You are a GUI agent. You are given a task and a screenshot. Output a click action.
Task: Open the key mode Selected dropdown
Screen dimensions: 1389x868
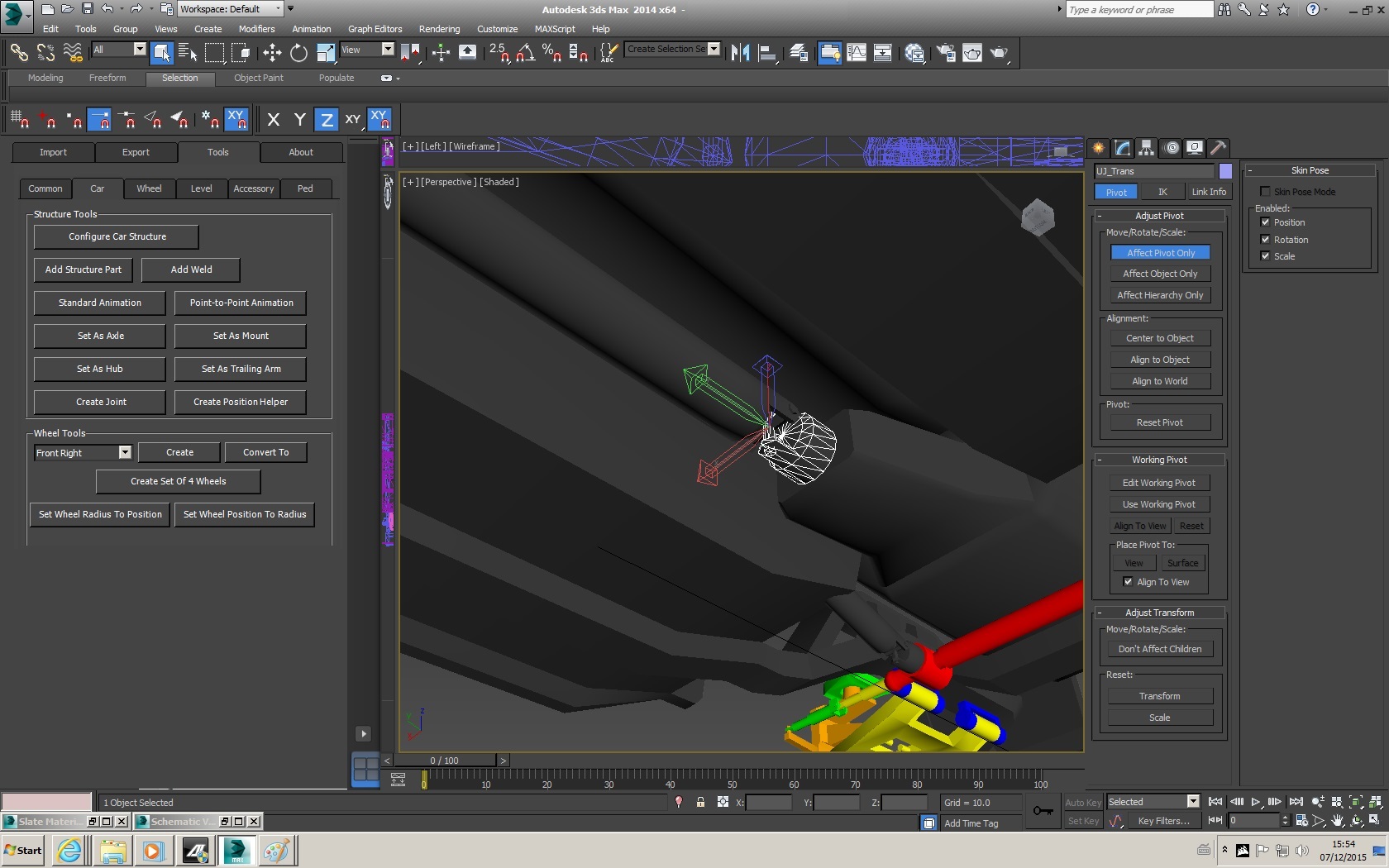(x=1192, y=802)
